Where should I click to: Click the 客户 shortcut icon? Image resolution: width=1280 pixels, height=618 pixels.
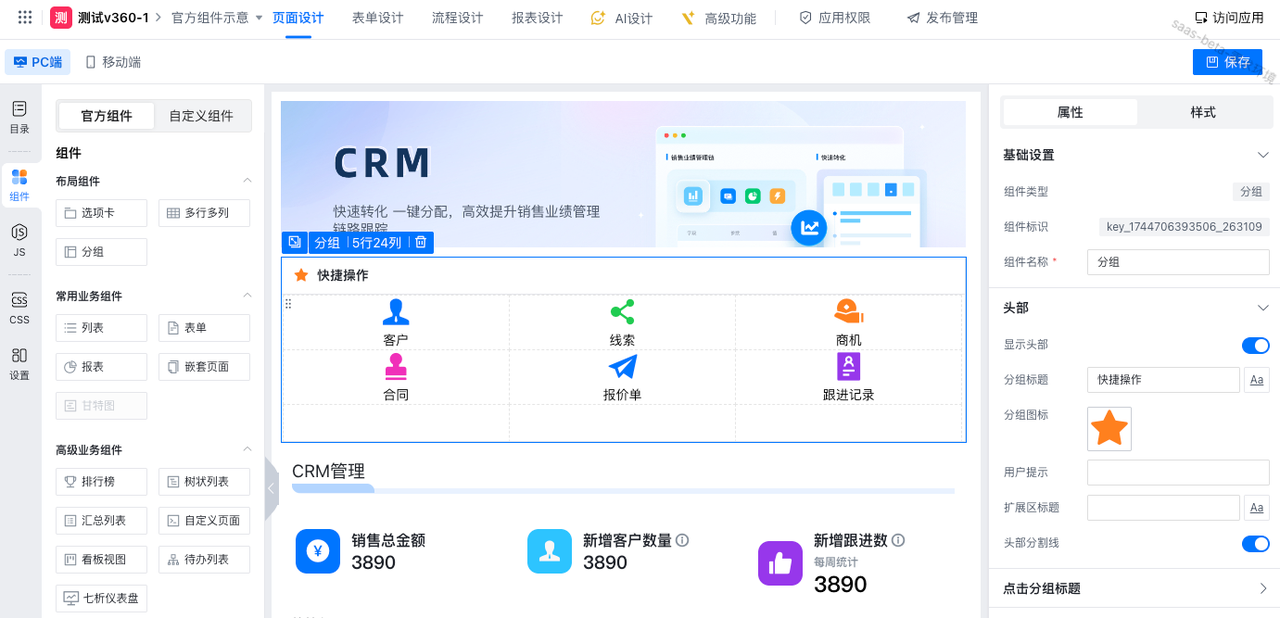[396, 312]
